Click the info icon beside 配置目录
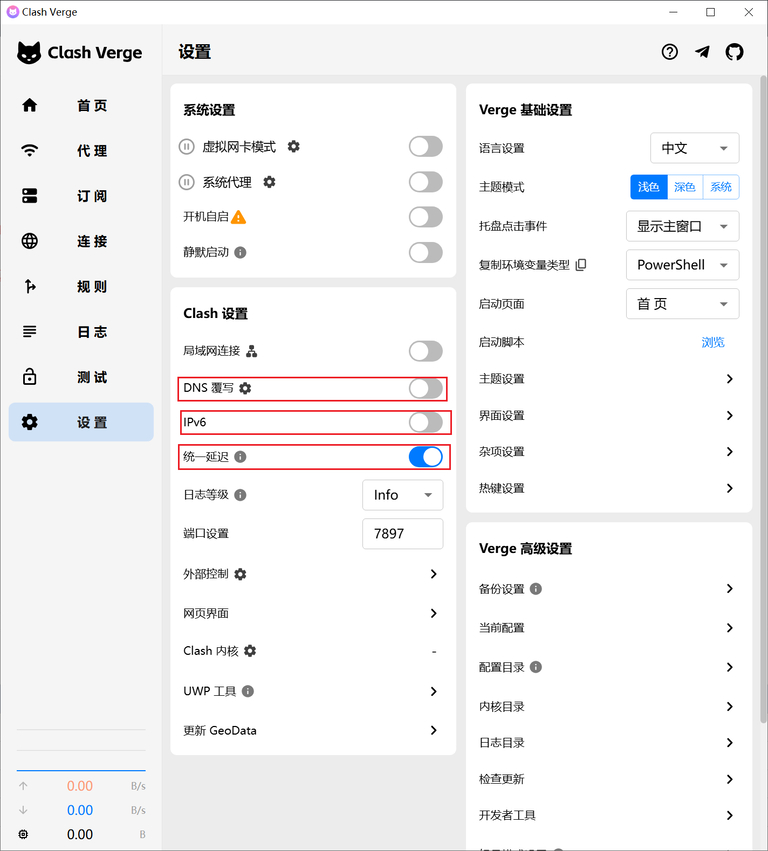Image resolution: width=768 pixels, height=851 pixels. (536, 667)
